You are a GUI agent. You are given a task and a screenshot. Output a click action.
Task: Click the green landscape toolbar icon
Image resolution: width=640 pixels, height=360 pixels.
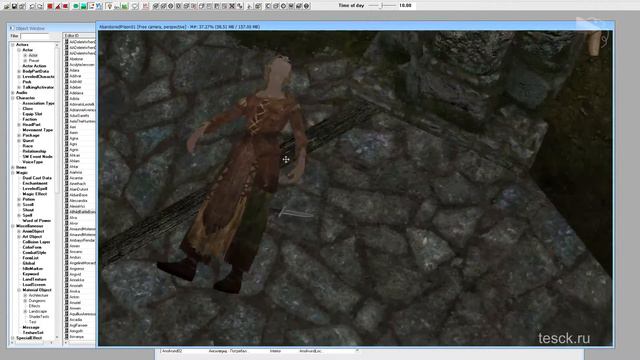tap(84, 6)
